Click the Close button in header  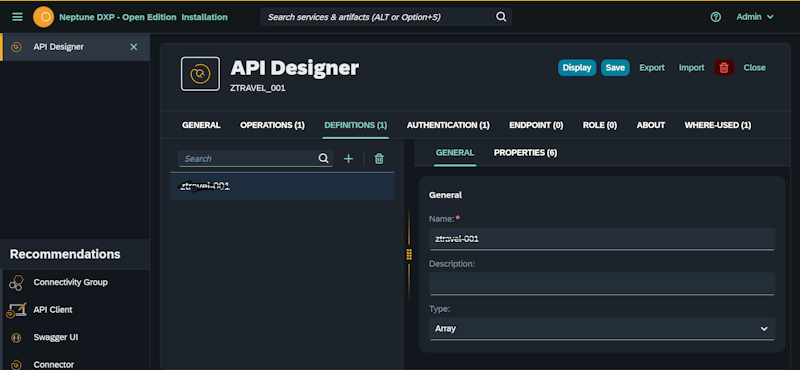[754, 67]
